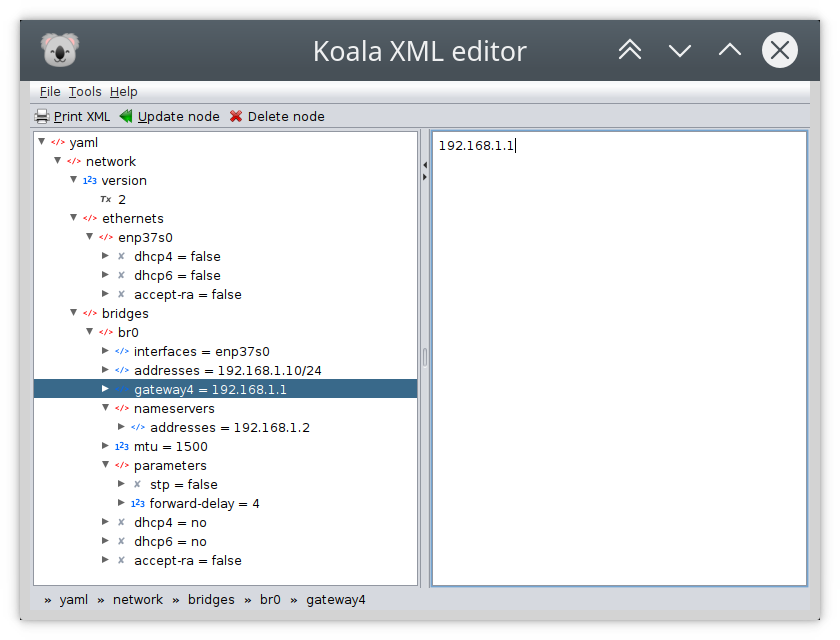Click the red tag icon beside bridges
The width and height of the screenshot is (840, 640).
pyautogui.click(x=90, y=313)
